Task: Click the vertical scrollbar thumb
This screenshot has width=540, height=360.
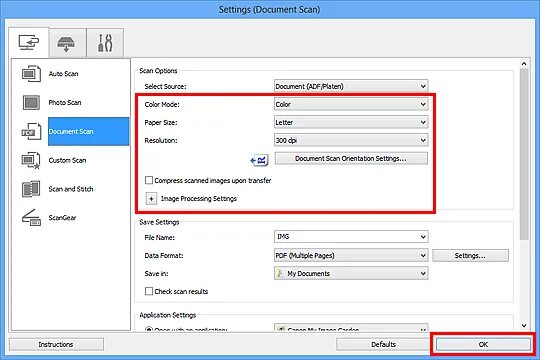Action: click(524, 154)
